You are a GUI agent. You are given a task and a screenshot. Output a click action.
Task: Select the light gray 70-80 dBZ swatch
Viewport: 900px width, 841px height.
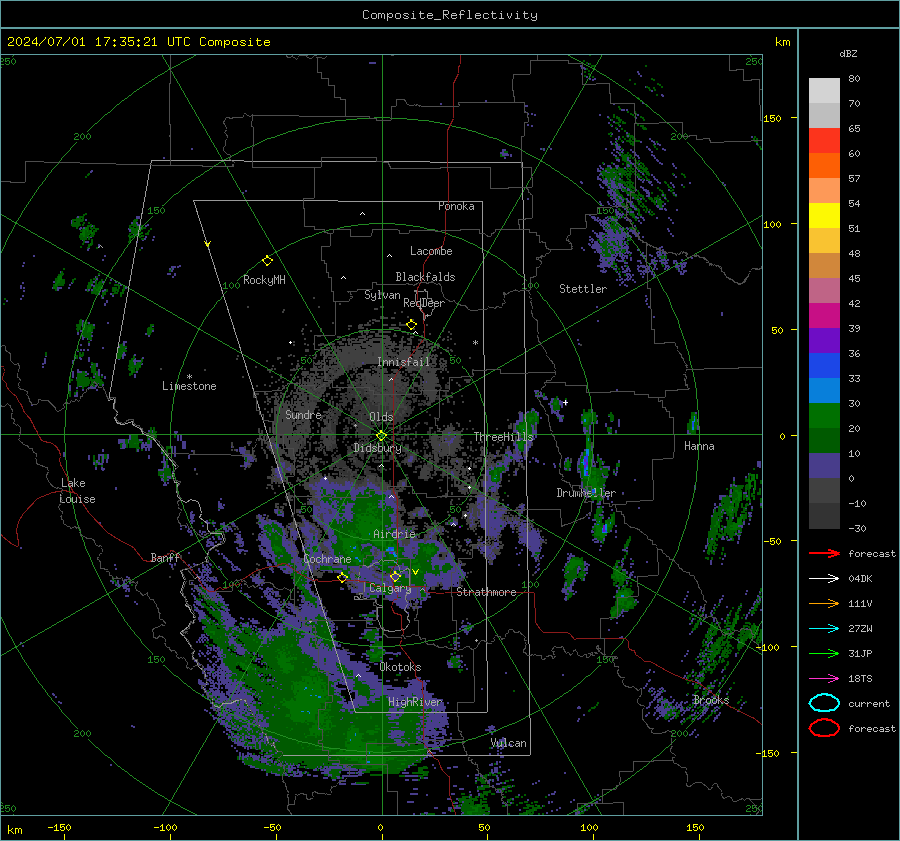click(824, 91)
